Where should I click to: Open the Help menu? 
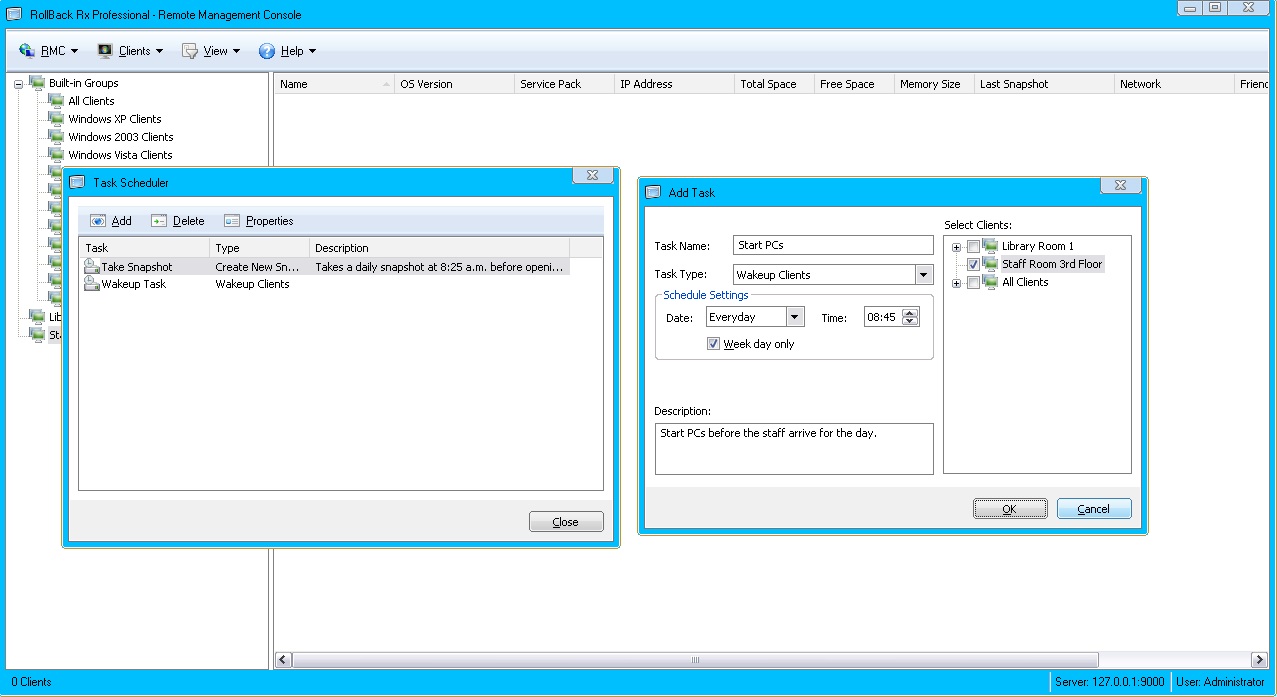tap(287, 51)
